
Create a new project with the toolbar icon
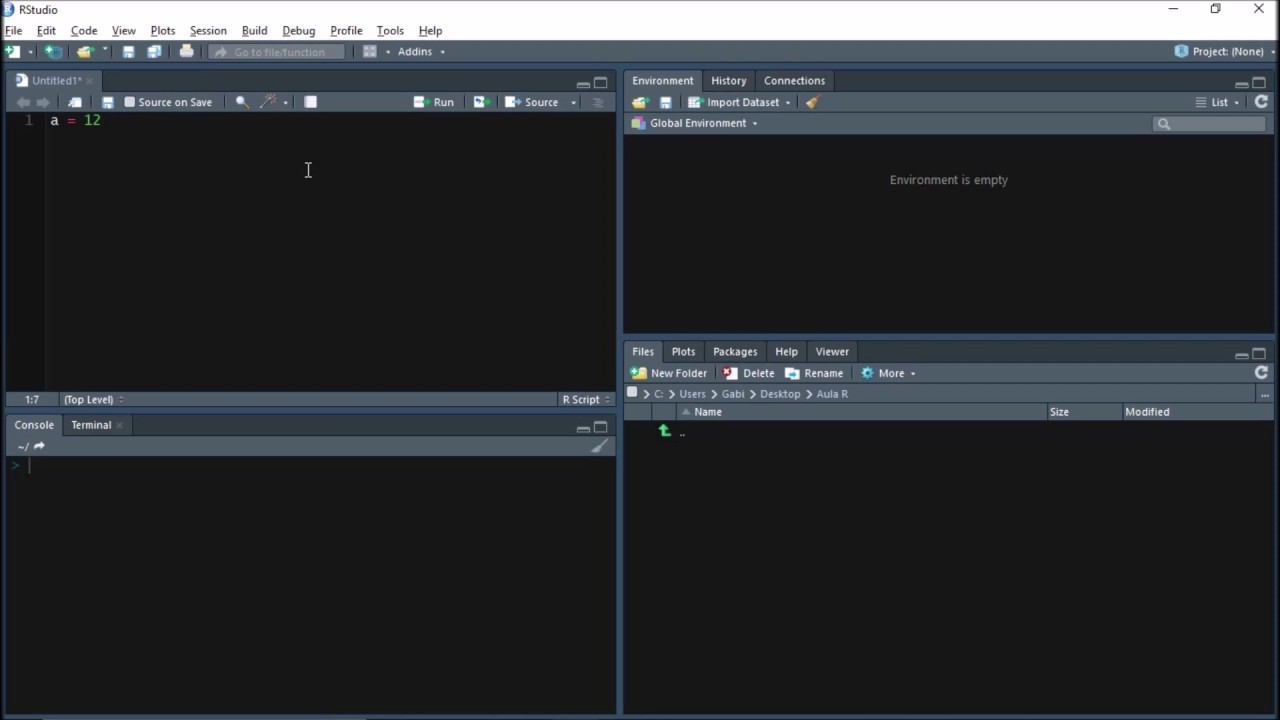pos(53,51)
